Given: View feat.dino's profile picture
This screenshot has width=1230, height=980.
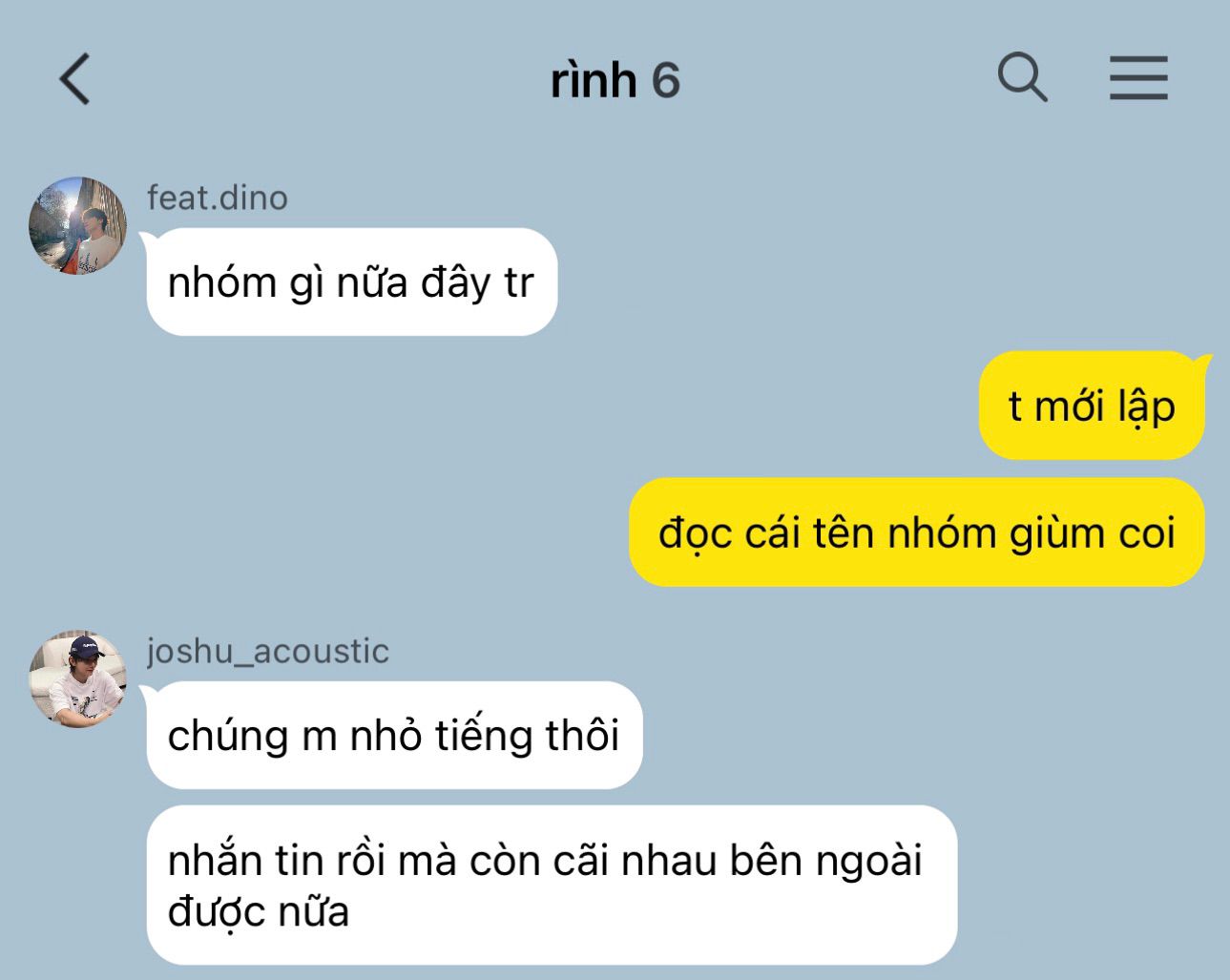Looking at the screenshot, I should [78, 225].
